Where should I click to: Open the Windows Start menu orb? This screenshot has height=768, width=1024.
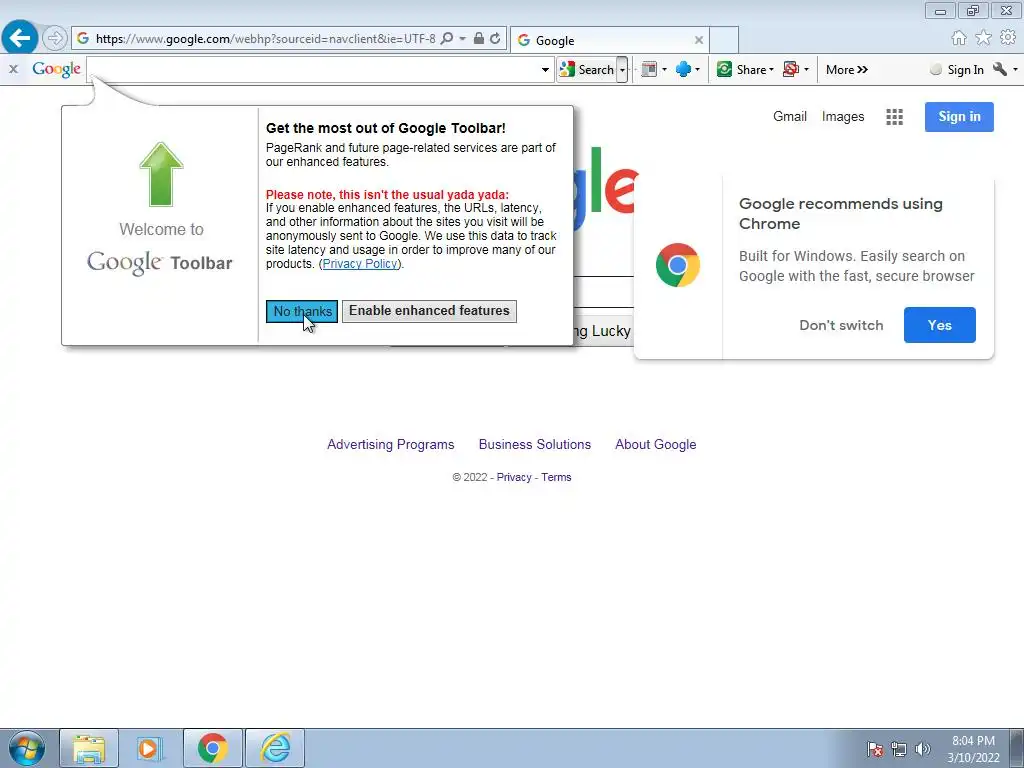point(27,748)
